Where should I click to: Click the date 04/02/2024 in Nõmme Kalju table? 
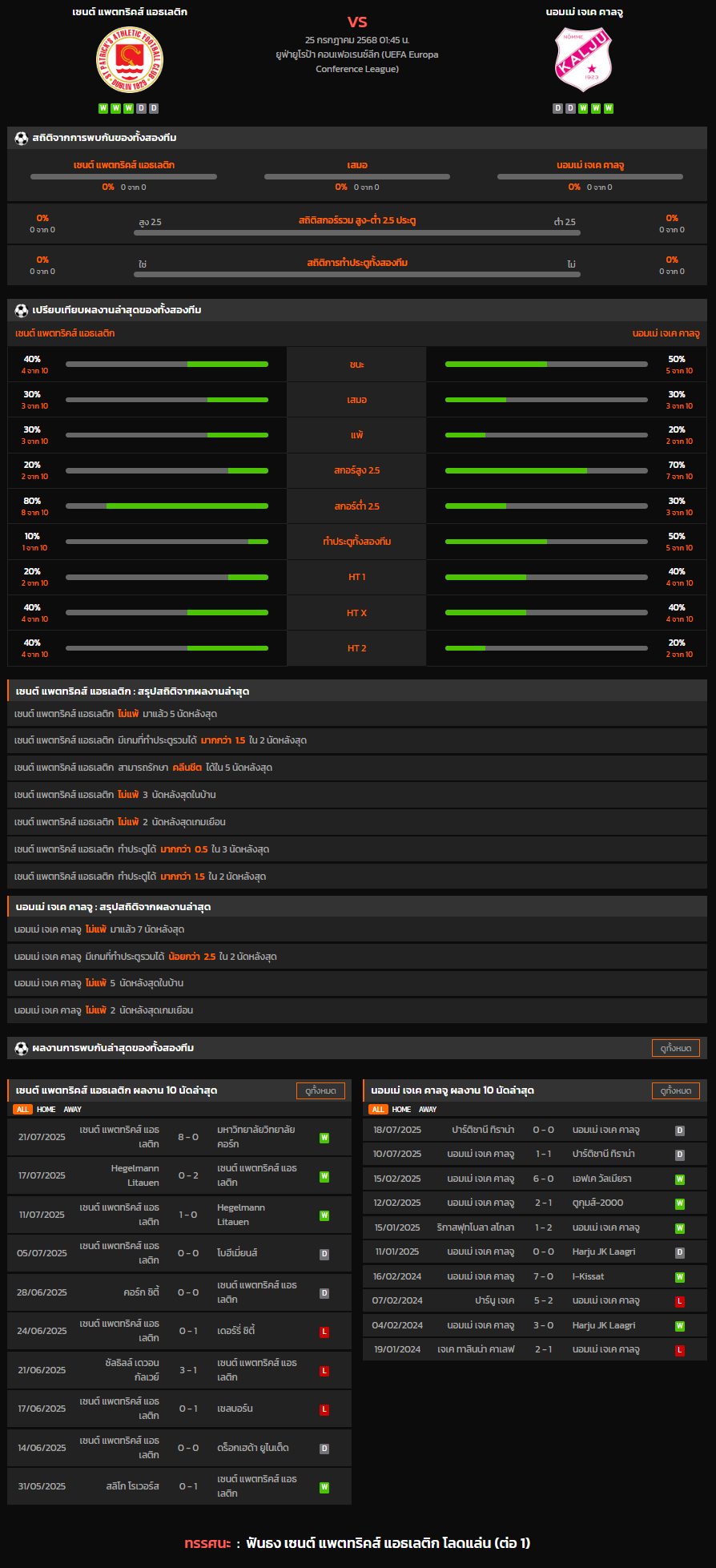tap(397, 1325)
